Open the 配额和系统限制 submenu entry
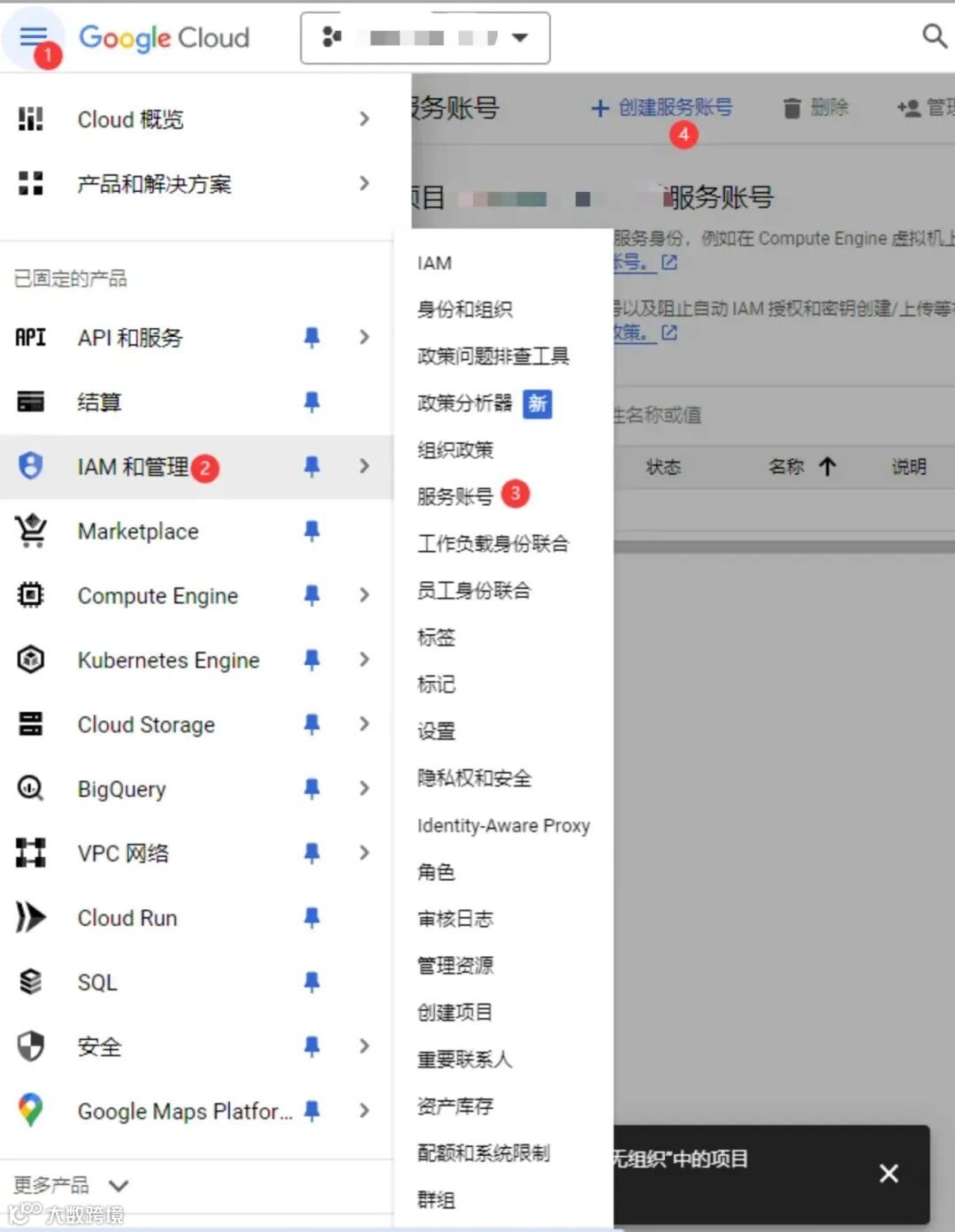Screen dimensions: 955x1232 [x=483, y=1153]
